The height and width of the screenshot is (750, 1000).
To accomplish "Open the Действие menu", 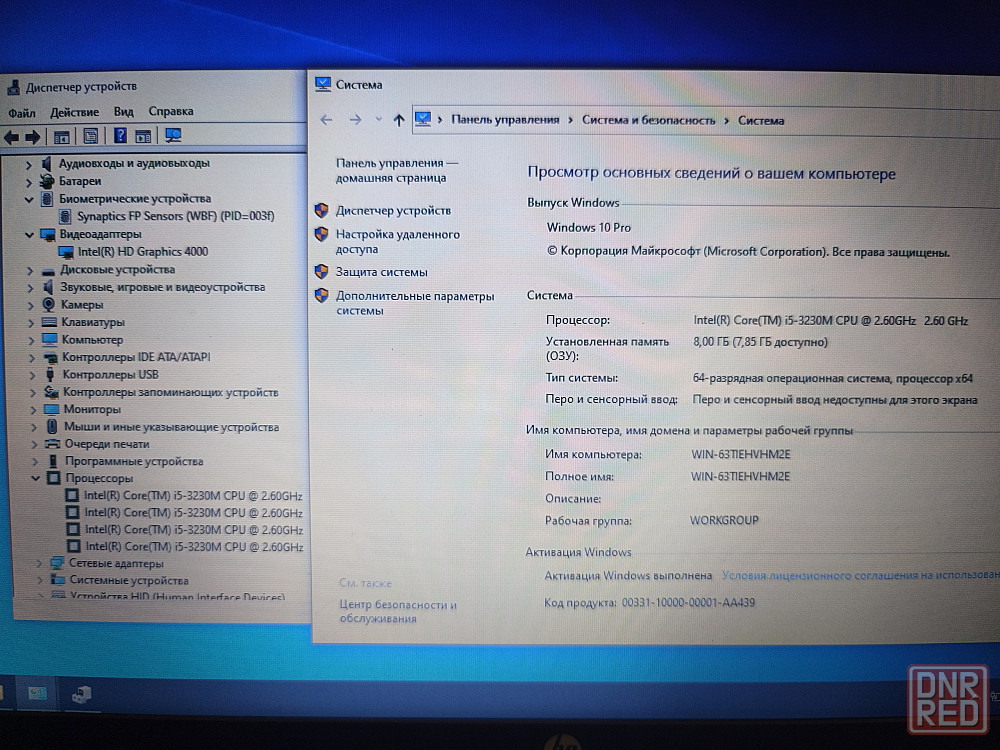I will point(74,112).
